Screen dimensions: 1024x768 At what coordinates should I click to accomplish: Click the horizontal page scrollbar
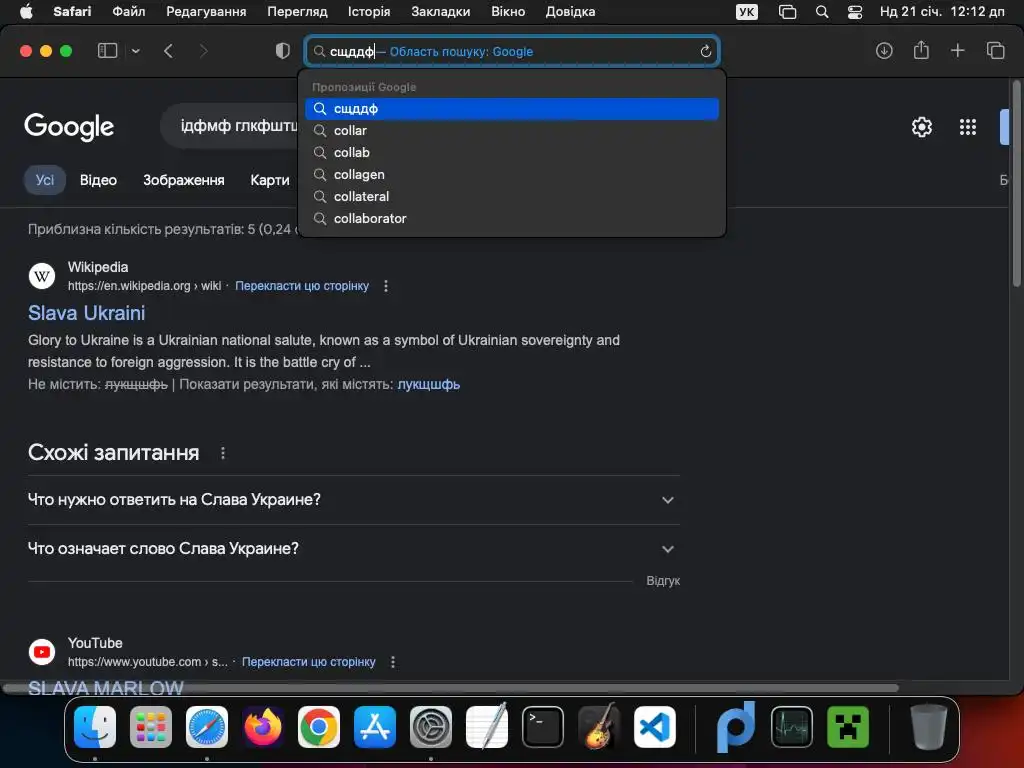pyautogui.click(x=451, y=688)
